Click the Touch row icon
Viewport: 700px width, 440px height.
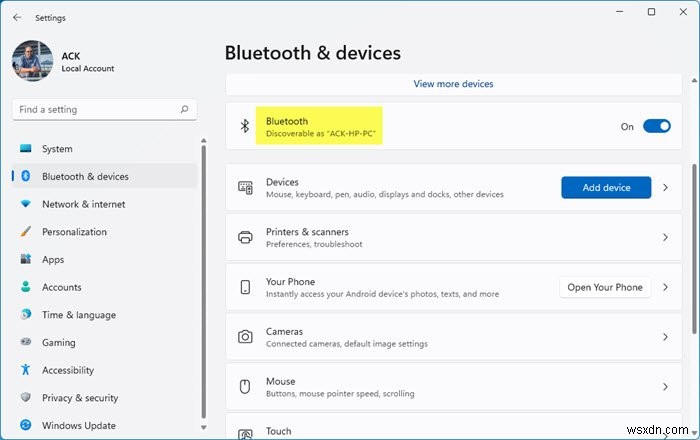pyautogui.click(x=245, y=434)
